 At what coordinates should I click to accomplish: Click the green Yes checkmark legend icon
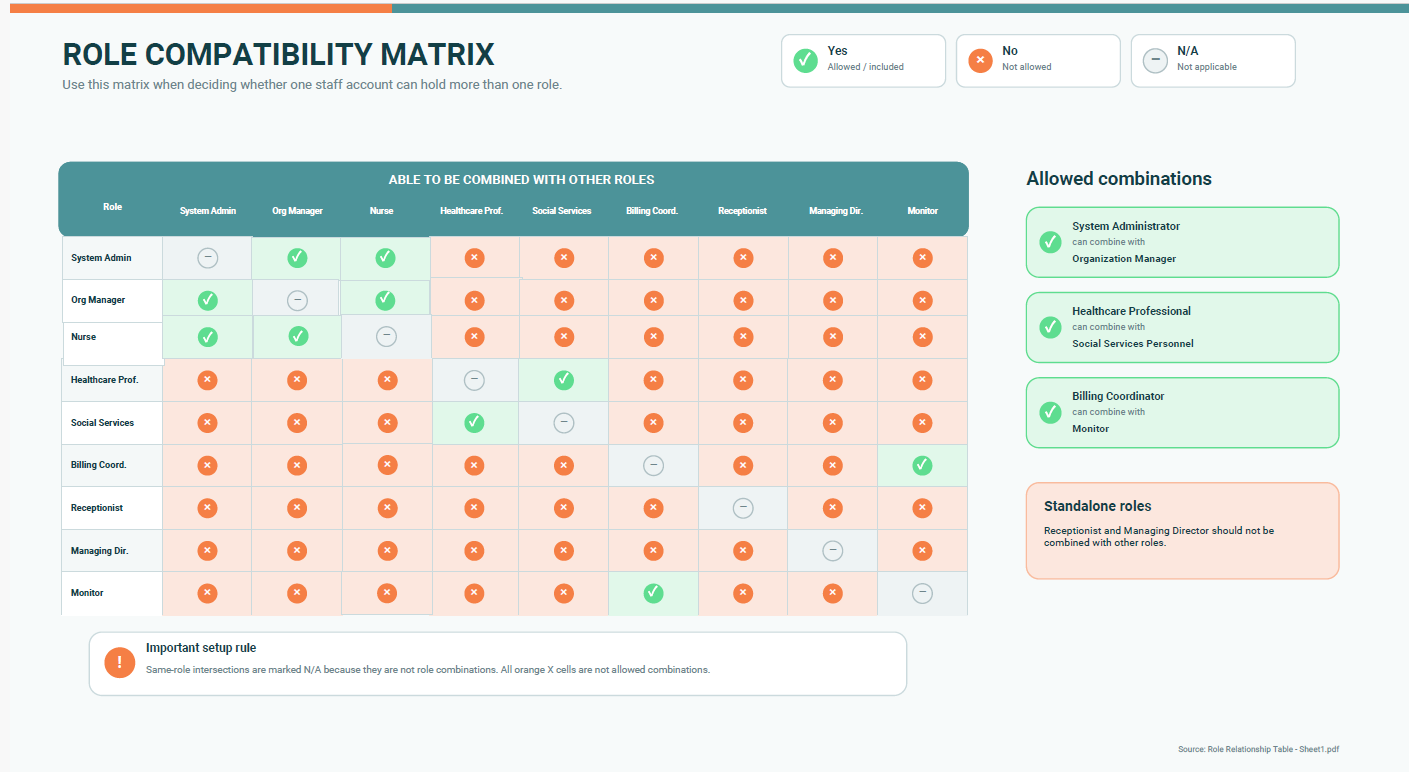pyautogui.click(x=805, y=60)
